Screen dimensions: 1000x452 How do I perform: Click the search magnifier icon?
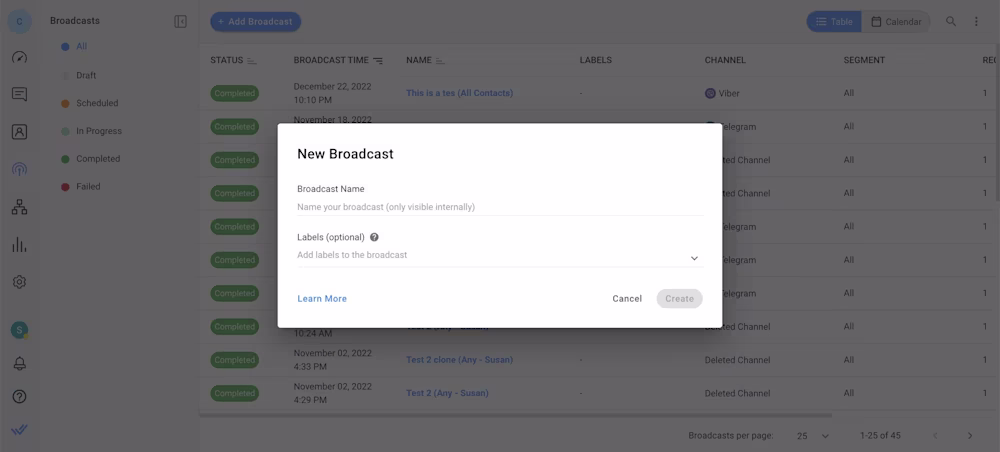pos(951,21)
